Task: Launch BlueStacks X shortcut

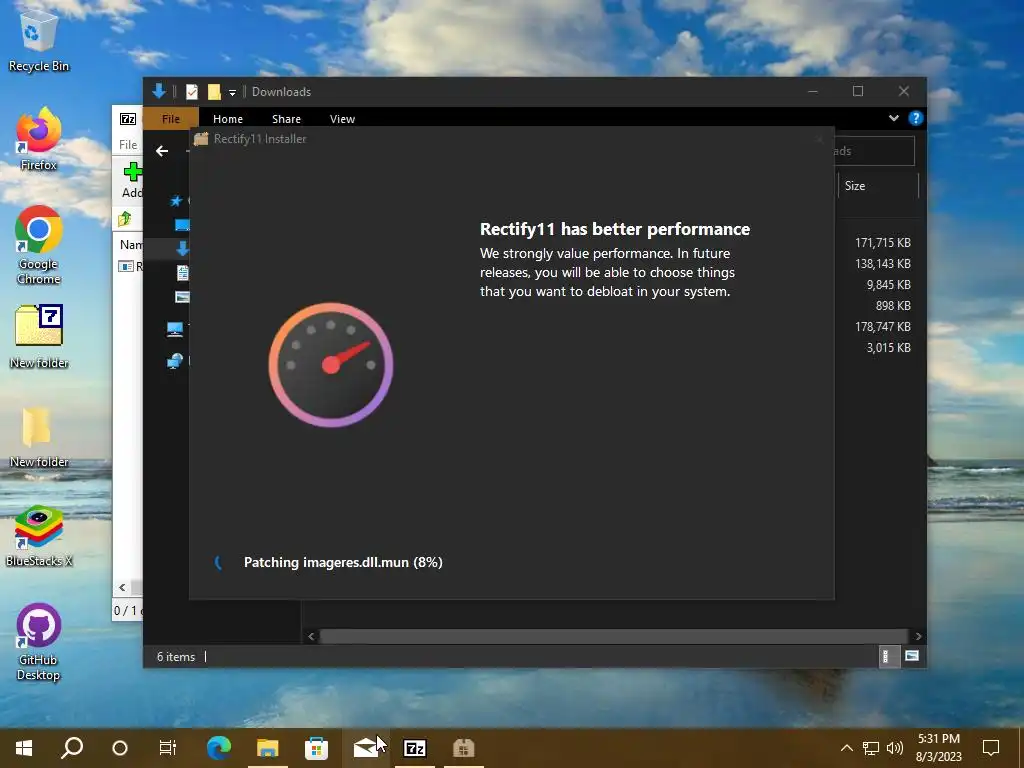Action: 39,536
